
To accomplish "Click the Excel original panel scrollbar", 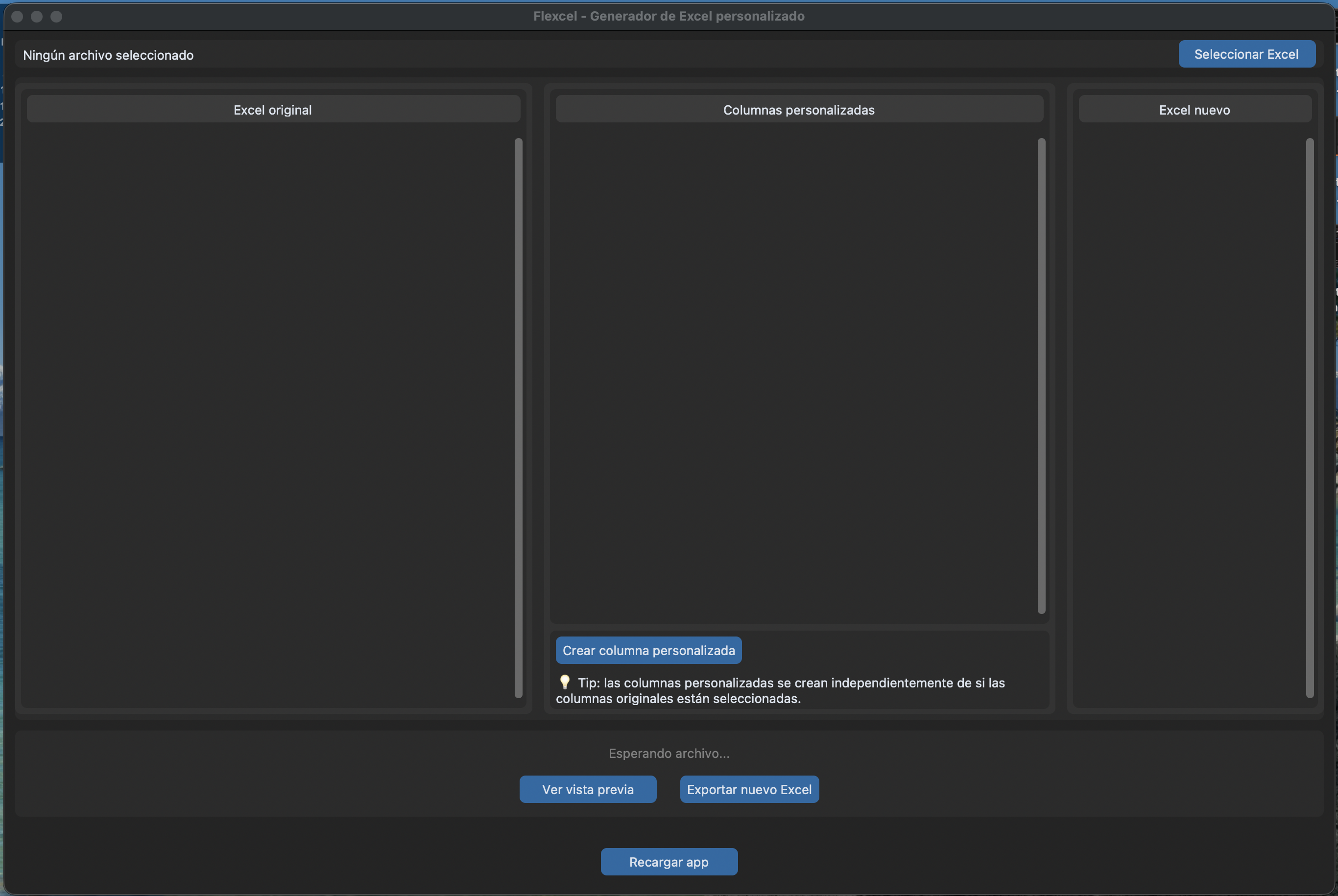I will tap(518, 418).
